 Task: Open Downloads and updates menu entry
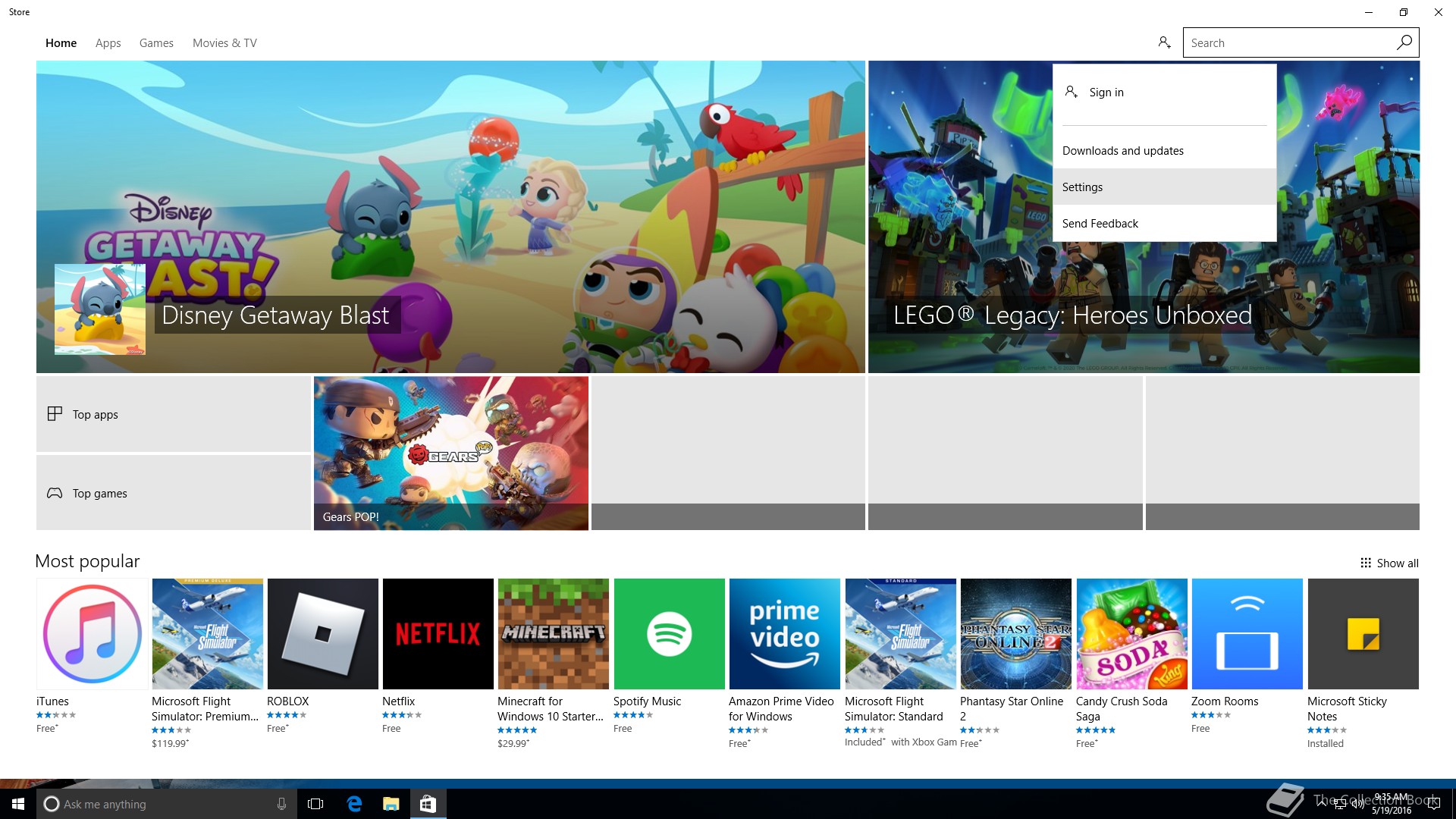[1164, 151]
